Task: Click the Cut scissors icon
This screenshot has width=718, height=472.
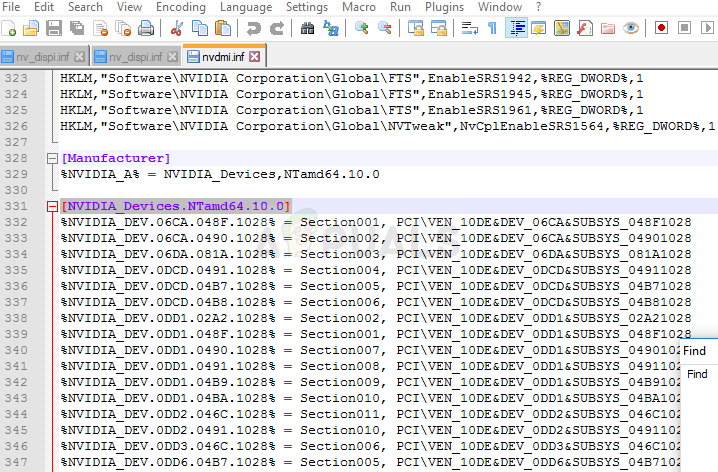Action: [175, 28]
